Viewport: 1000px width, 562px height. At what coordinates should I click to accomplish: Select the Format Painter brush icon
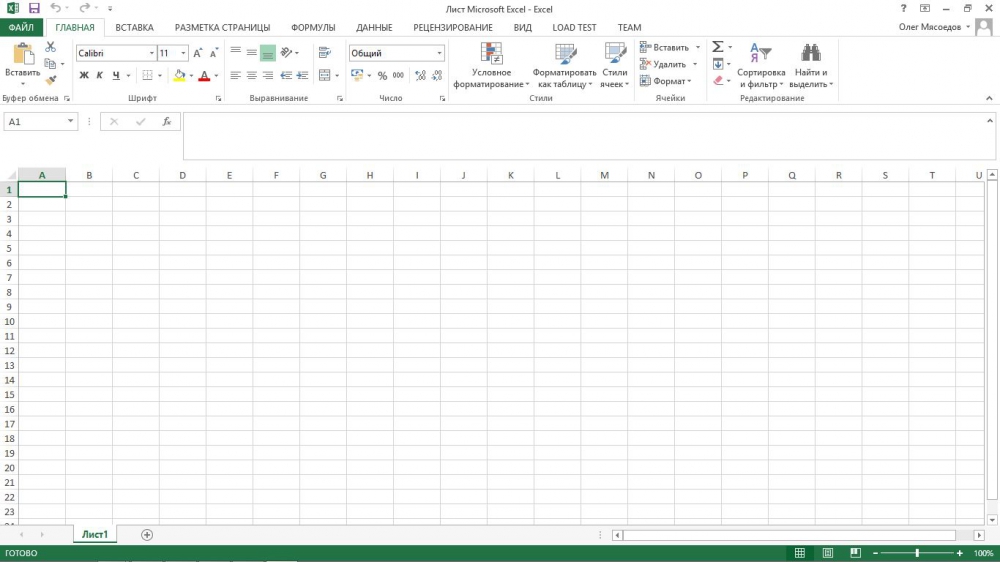(x=51, y=80)
